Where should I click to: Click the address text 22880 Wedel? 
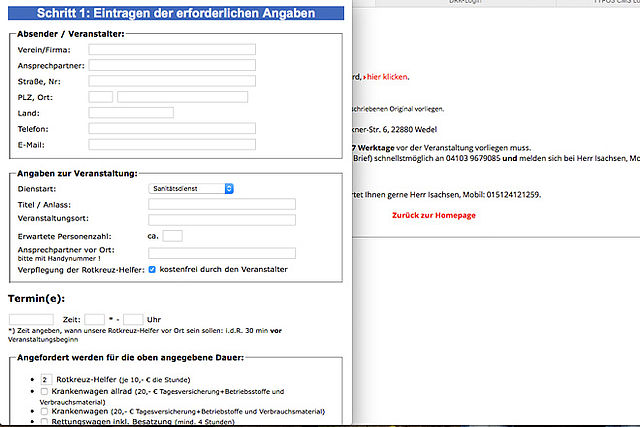pyautogui.click(x=413, y=129)
